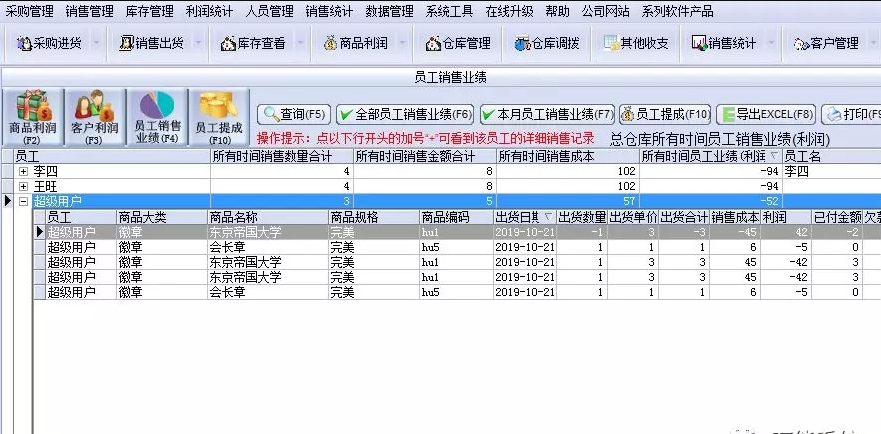Select the 员工销售业绩 (F4) pie chart icon

(156, 117)
